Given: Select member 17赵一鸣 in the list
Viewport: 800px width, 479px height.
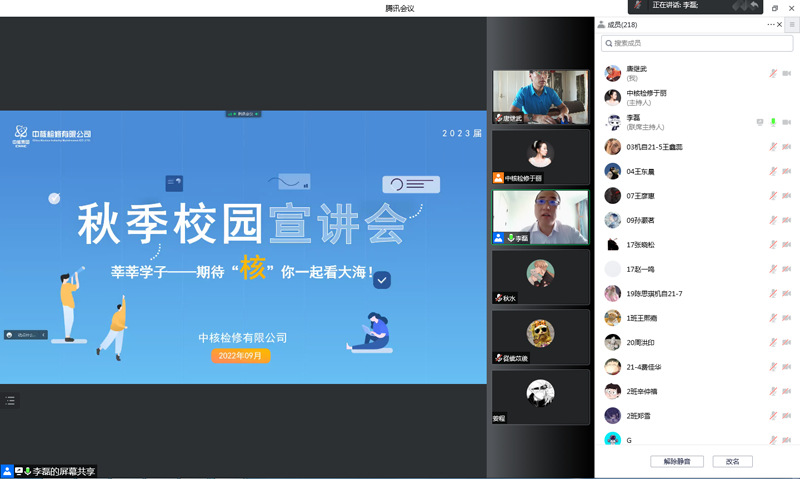Looking at the screenshot, I should point(697,269).
